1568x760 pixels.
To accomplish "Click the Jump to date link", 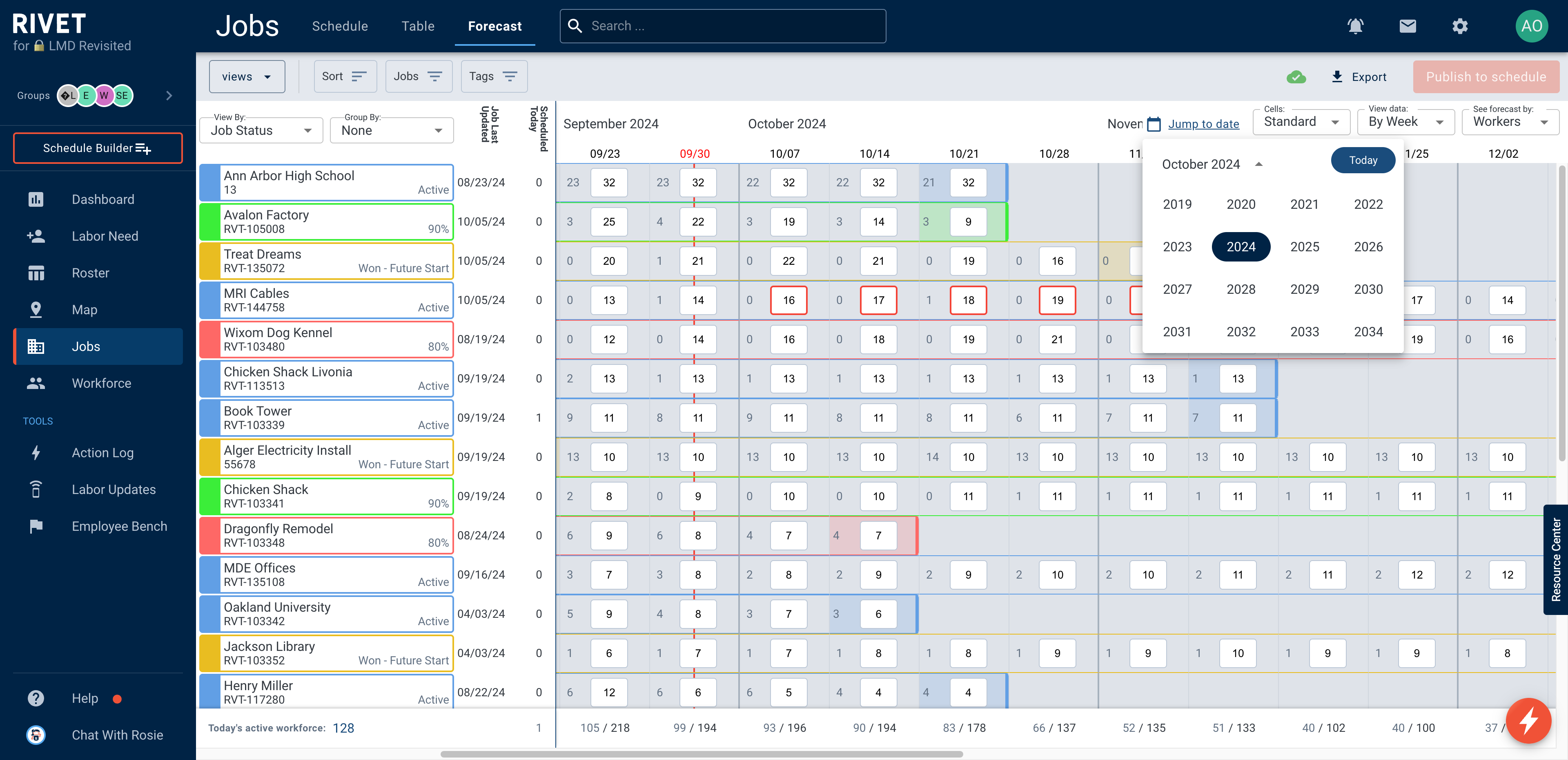I will coord(1203,124).
